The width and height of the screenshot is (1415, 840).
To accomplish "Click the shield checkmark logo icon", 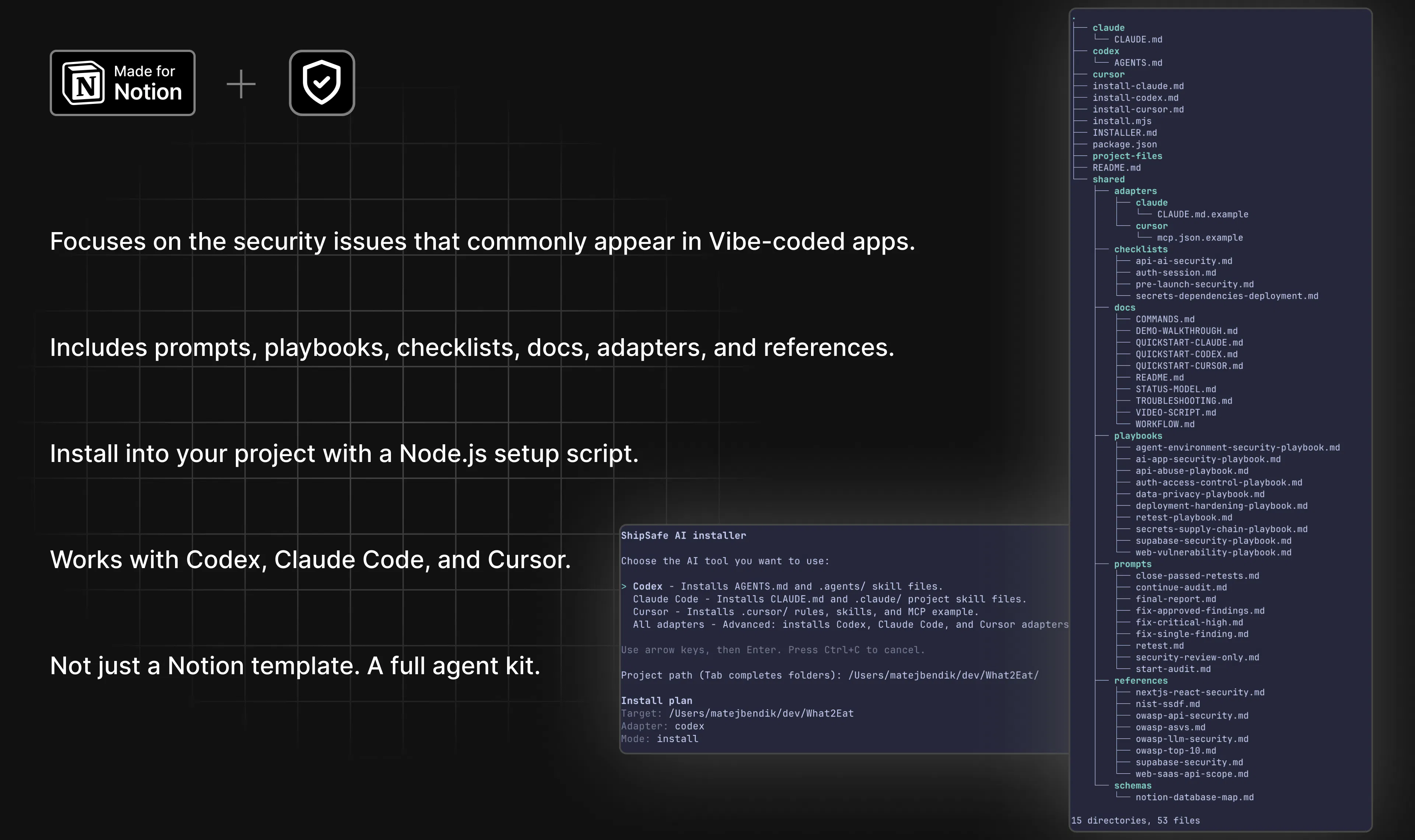I will point(322,83).
